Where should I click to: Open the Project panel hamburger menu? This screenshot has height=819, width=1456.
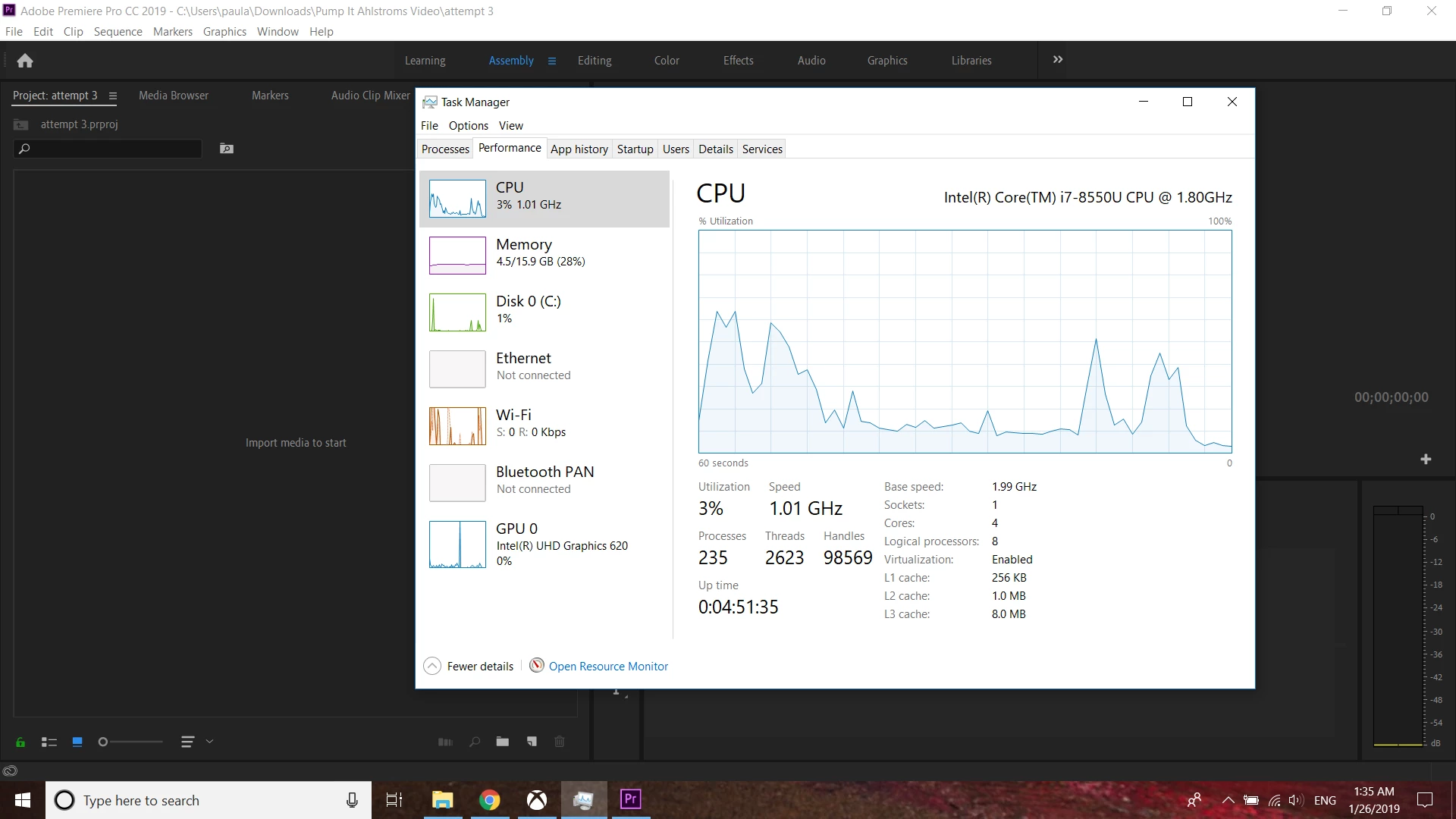pyautogui.click(x=113, y=96)
